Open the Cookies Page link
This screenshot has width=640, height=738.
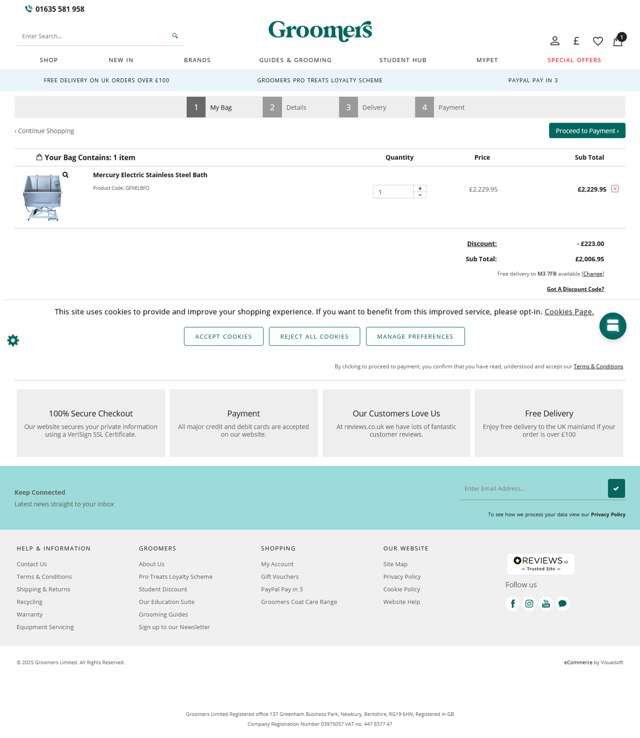click(x=569, y=312)
